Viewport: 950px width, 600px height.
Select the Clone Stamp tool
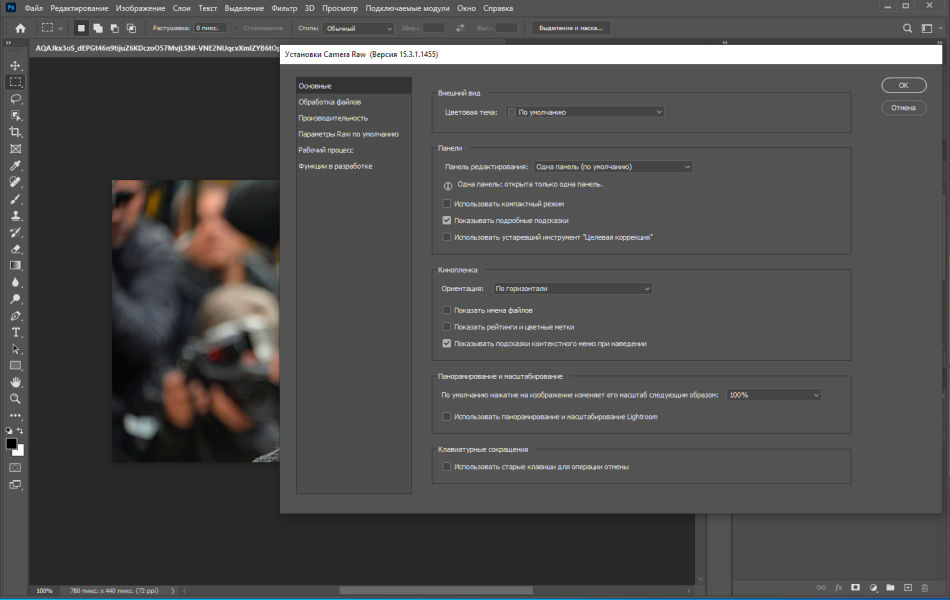coord(16,215)
